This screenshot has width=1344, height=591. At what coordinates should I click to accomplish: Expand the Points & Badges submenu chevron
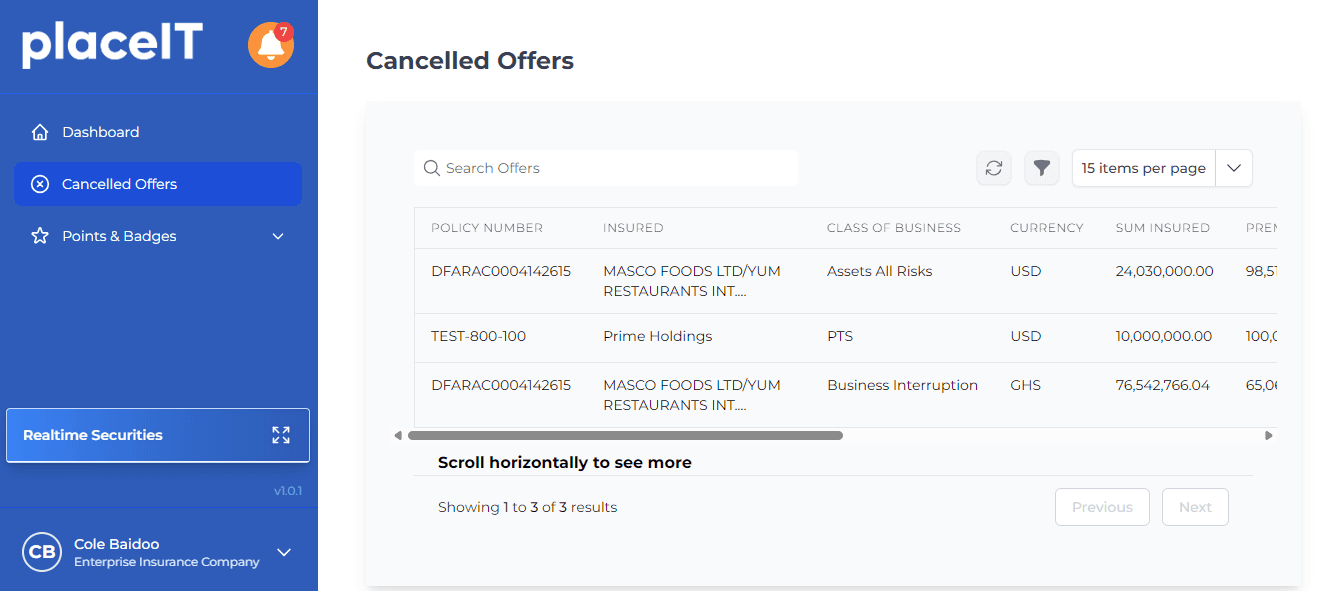click(278, 236)
